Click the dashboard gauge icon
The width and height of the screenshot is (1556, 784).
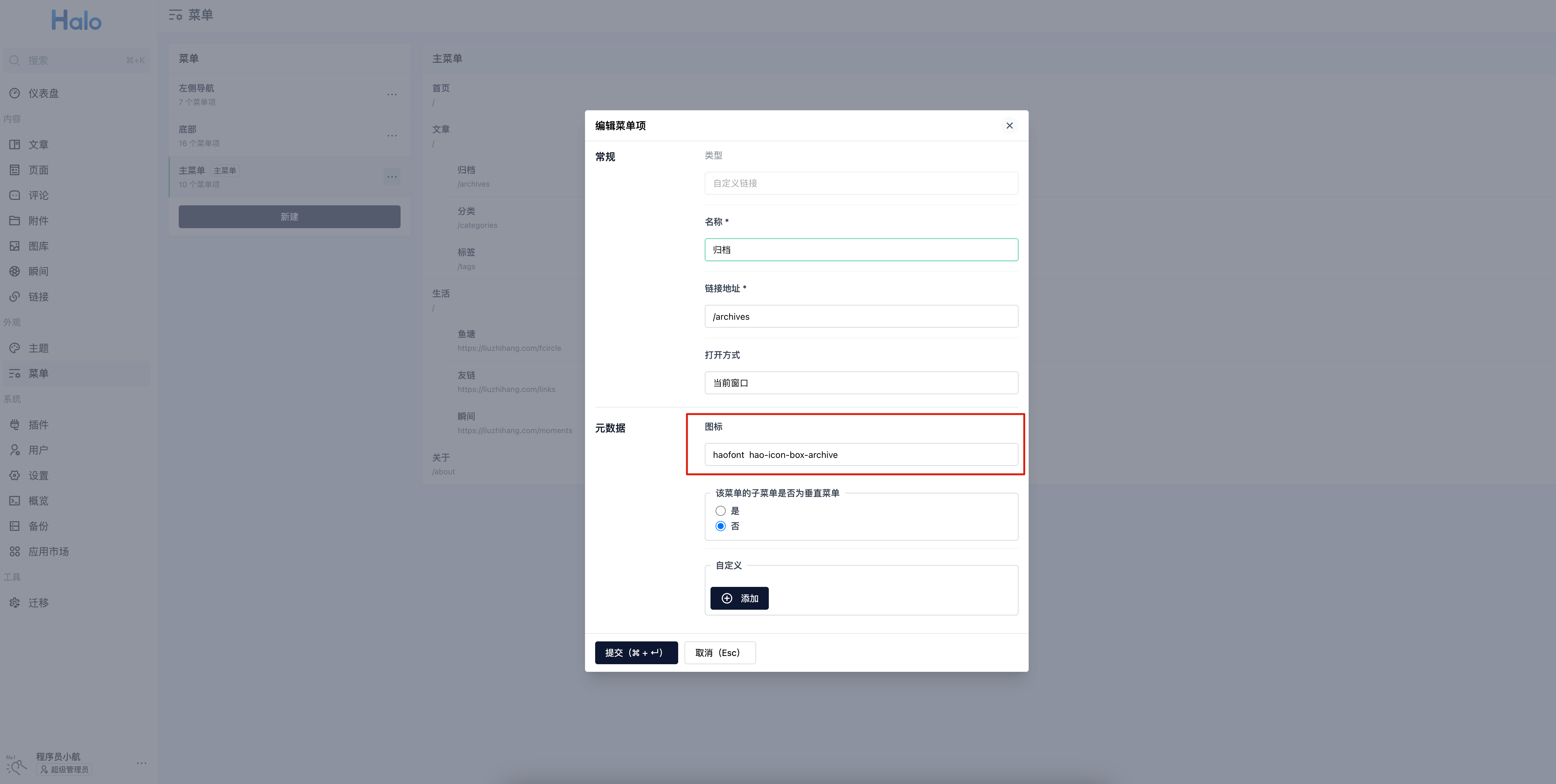tap(15, 93)
